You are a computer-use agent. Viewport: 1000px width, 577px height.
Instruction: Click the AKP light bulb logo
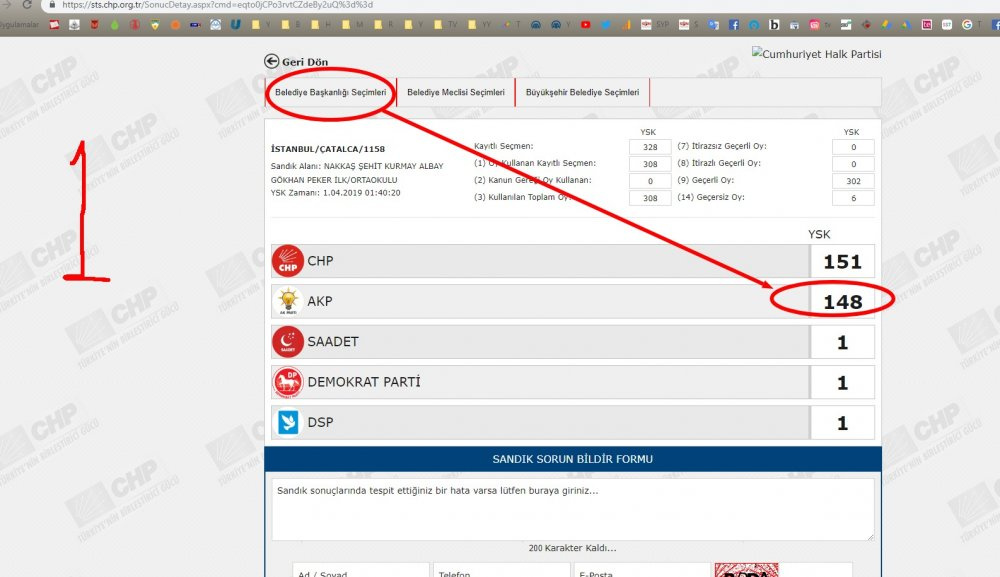[288, 302]
